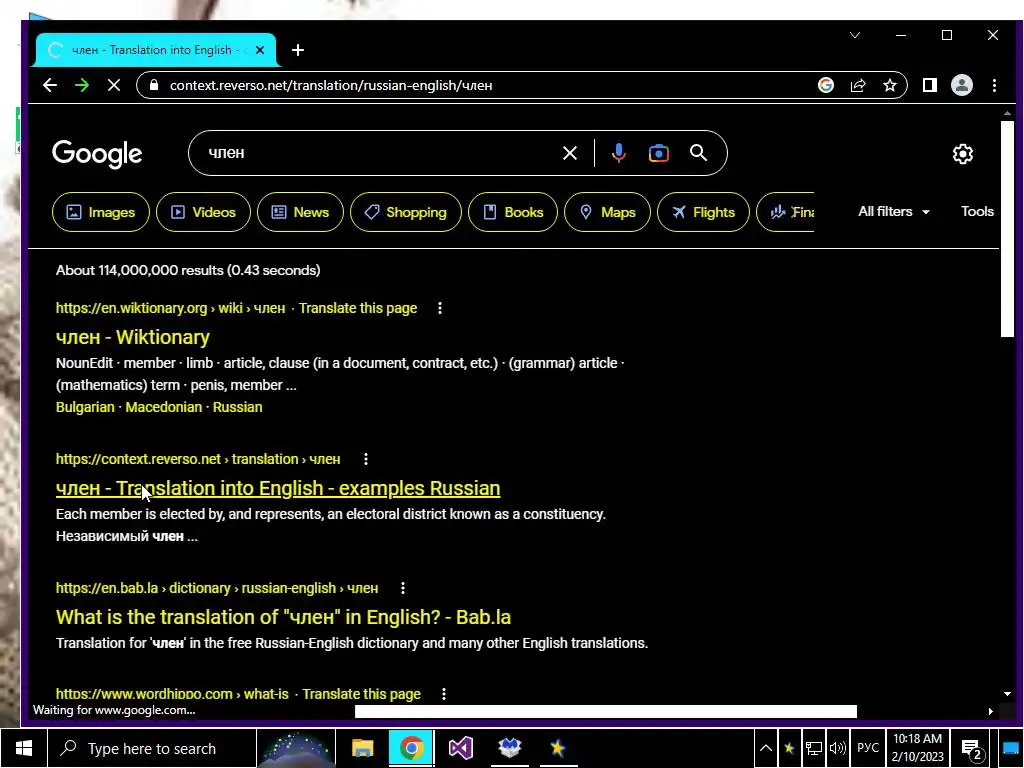
Task: Click the address bar URL field
Action: pyautogui.click(x=483, y=85)
